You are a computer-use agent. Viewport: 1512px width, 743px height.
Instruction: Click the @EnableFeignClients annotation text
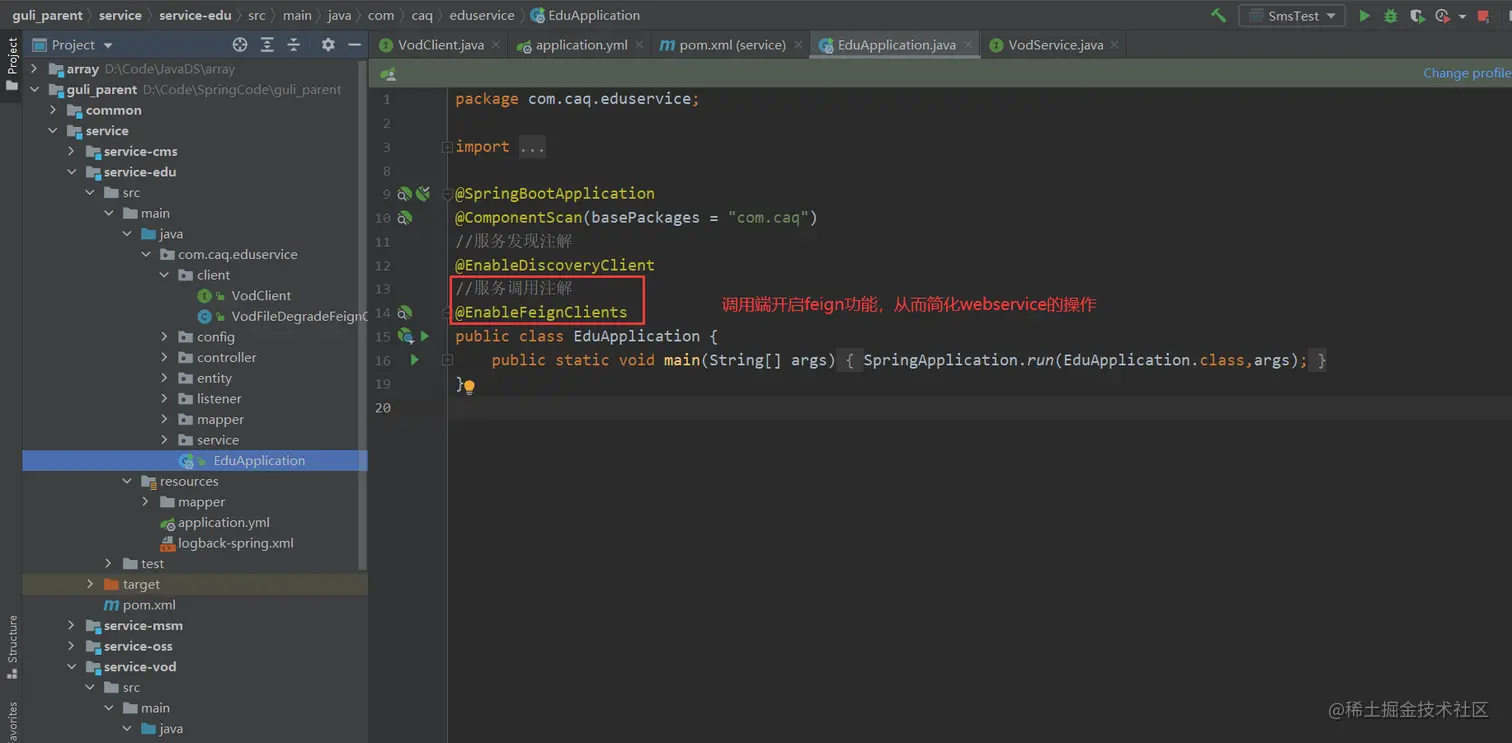click(541, 312)
